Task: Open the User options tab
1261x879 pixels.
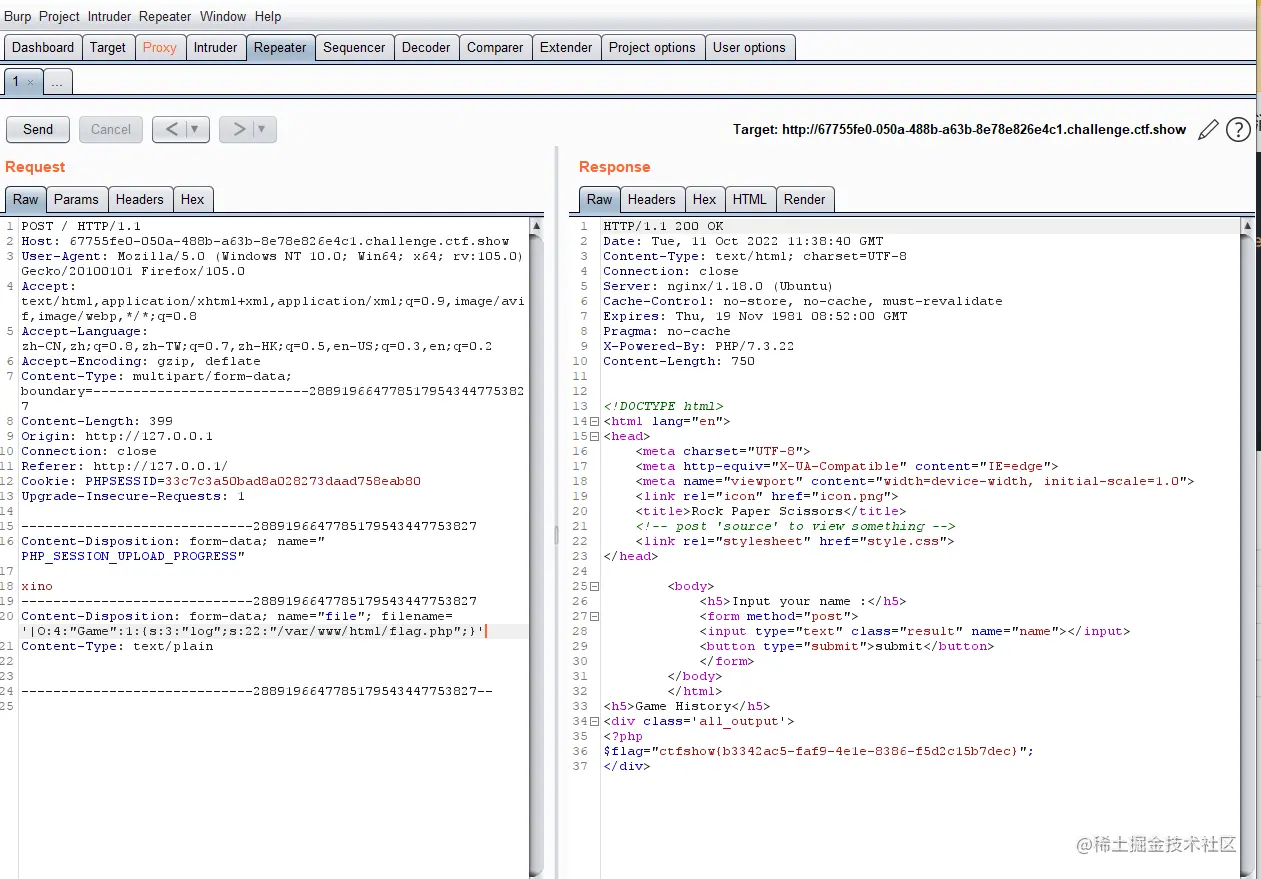Action: (x=749, y=48)
